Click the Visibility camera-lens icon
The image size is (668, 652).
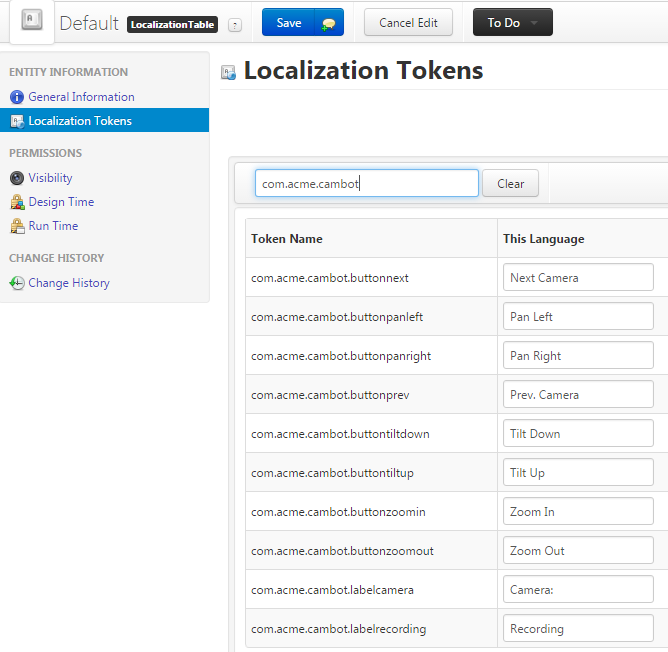click(17, 178)
